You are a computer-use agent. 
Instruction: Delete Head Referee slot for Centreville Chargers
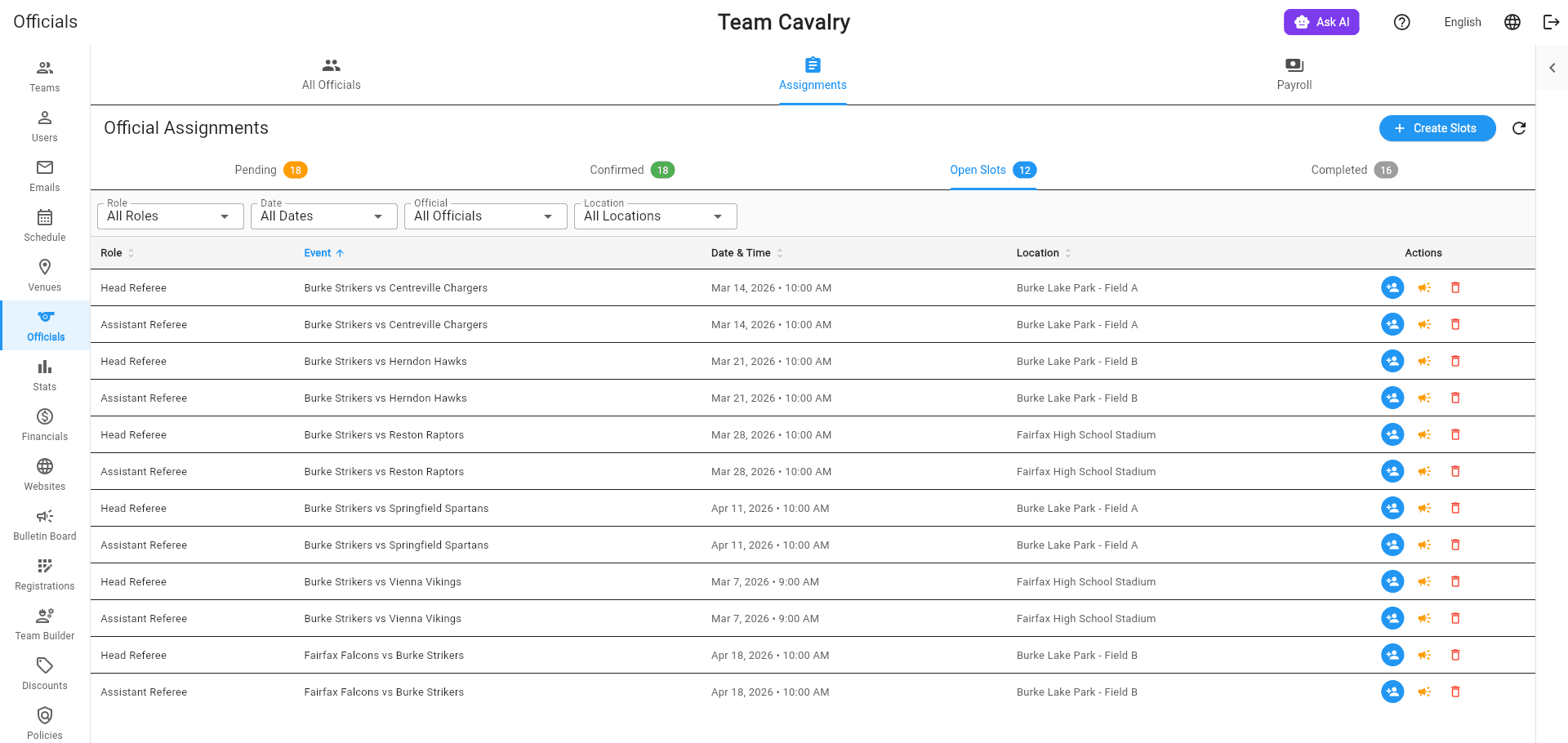point(1455,287)
